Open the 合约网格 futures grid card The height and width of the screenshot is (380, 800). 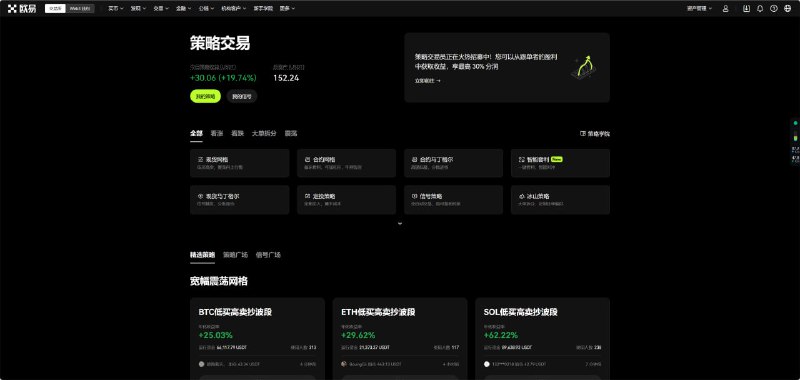[x=346, y=163]
